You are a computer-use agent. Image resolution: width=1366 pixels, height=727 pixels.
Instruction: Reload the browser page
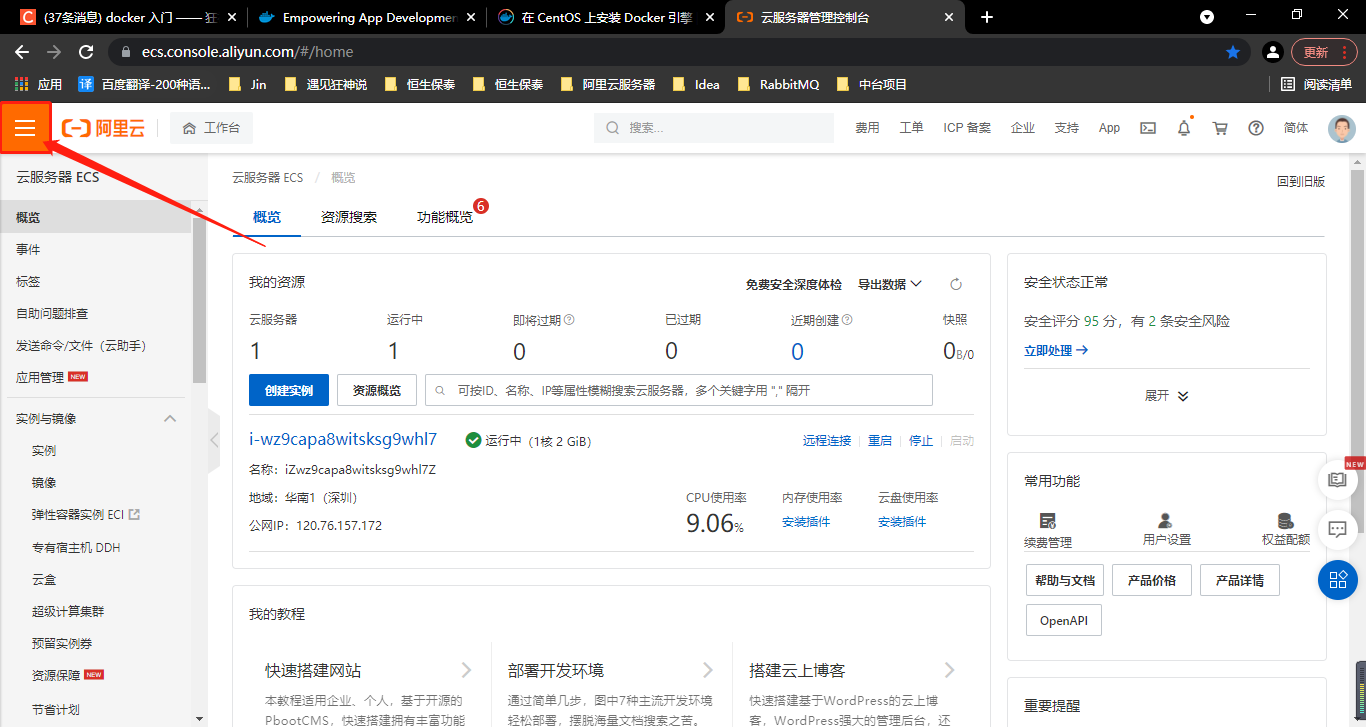pos(86,52)
